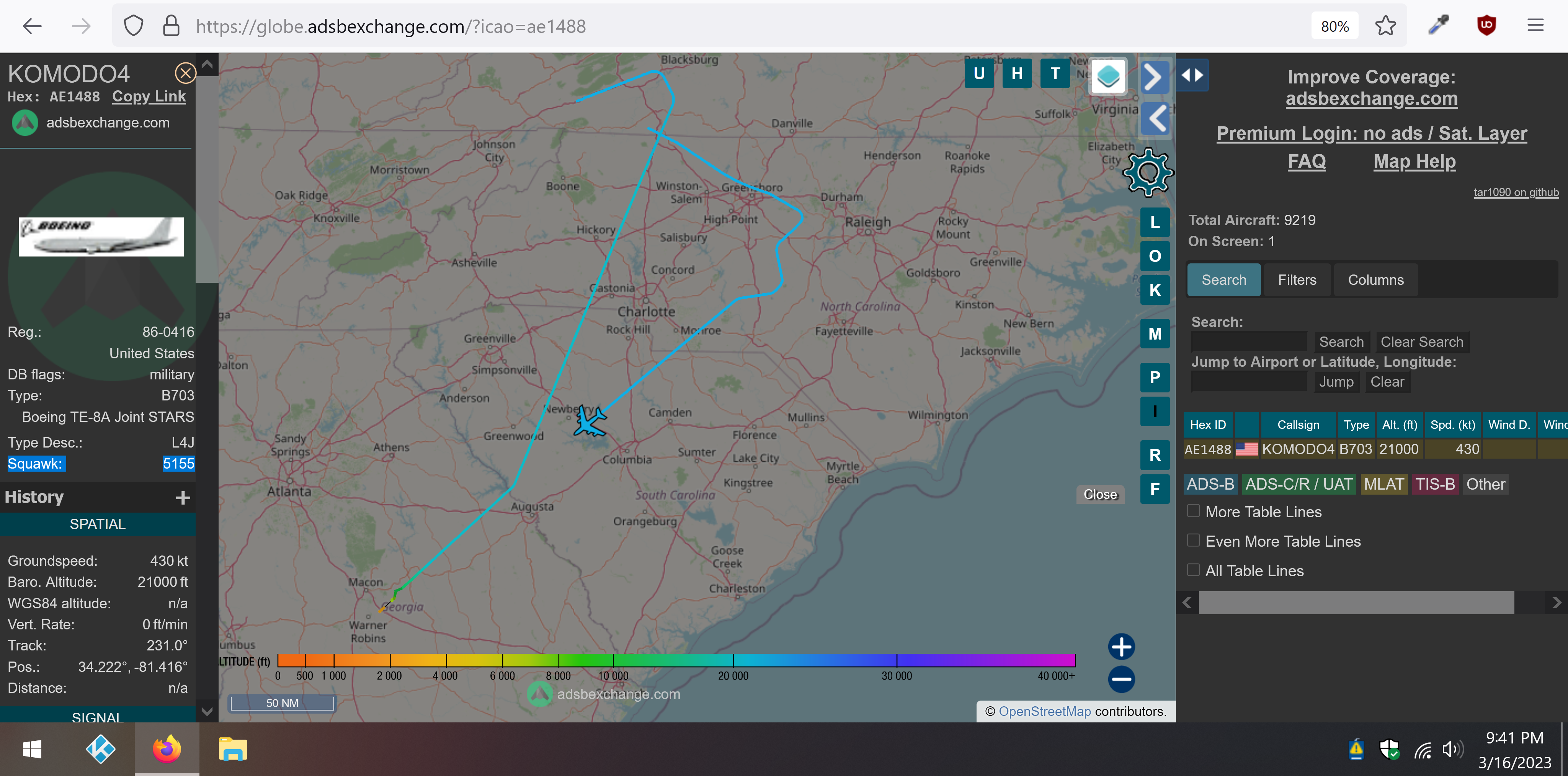Viewport: 1568px width, 776px height.
Task: Click the Close button on the map
Action: pos(1100,495)
